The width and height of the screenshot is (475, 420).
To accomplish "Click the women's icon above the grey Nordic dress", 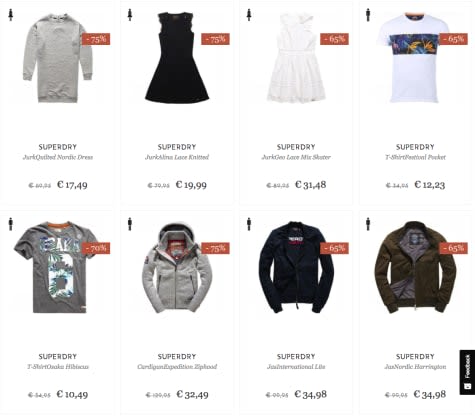I will coord(11,15).
